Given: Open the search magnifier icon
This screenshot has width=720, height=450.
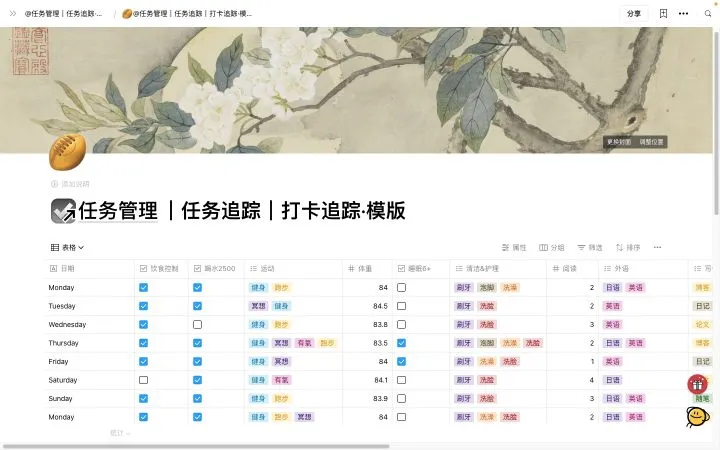Looking at the screenshot, I should click(708, 14).
